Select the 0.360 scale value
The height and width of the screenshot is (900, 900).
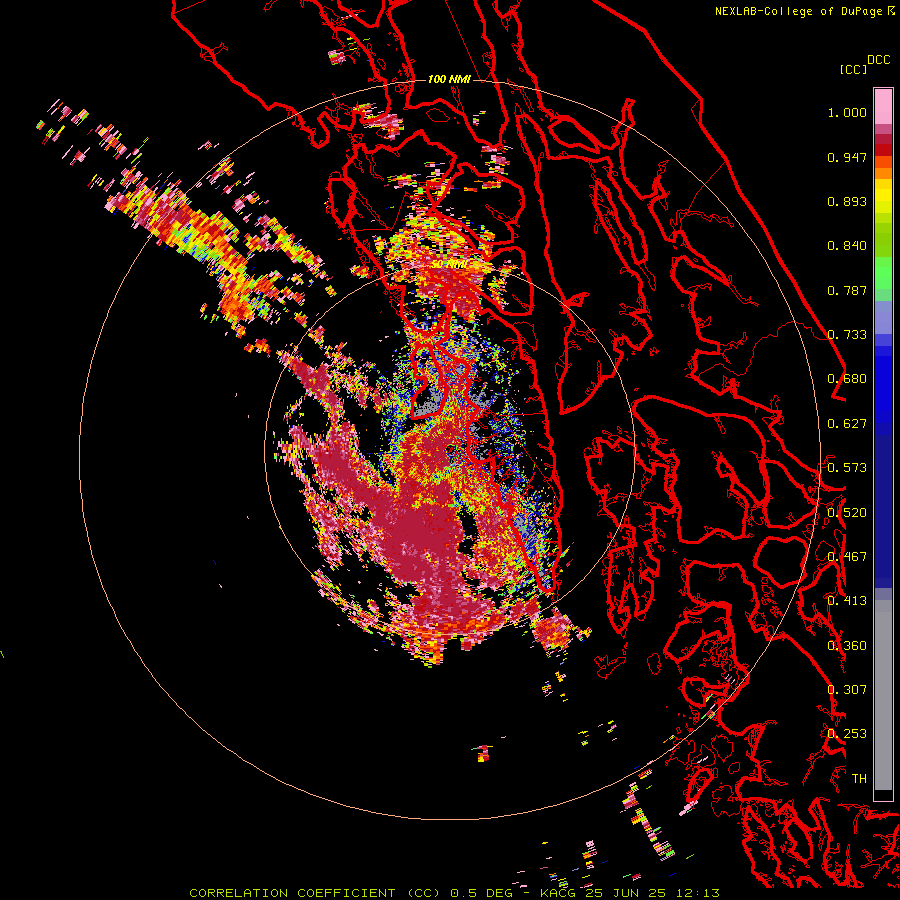847,646
